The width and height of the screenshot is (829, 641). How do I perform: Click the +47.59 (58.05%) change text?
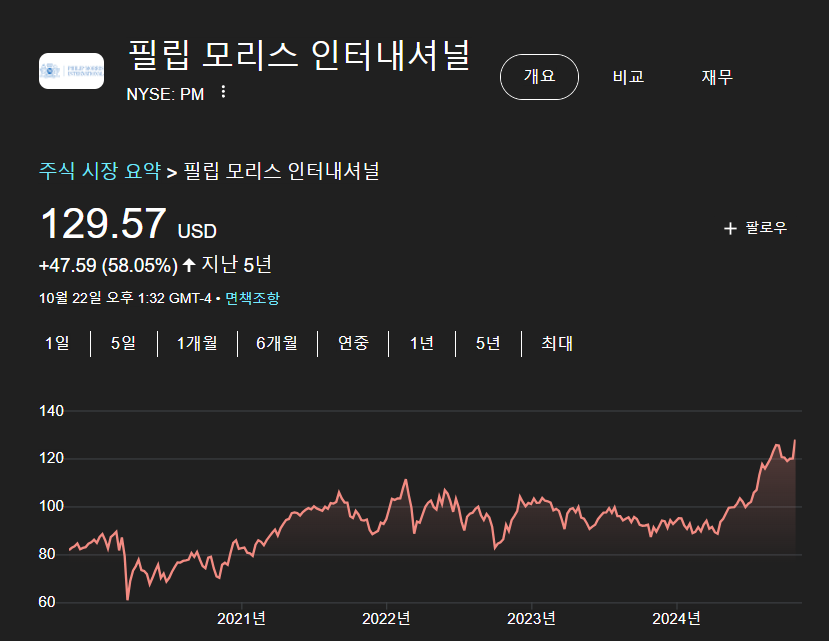click(108, 265)
